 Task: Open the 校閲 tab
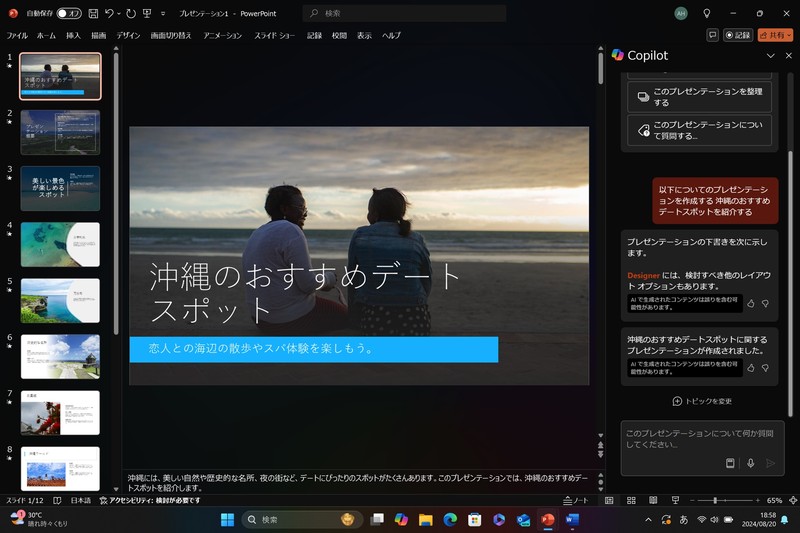339,35
